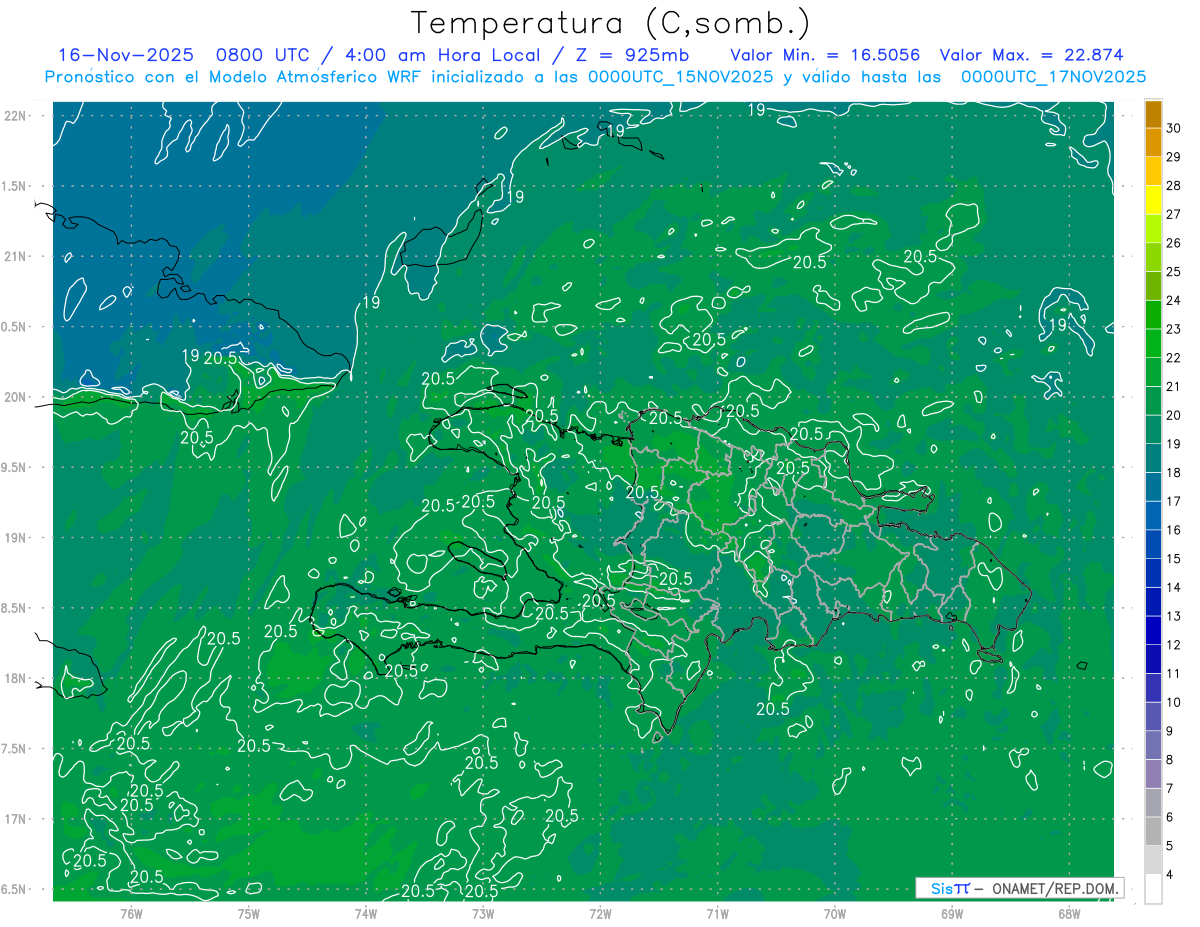Click the 'ONAMET/REP.DOM.' credit box

(1020, 888)
